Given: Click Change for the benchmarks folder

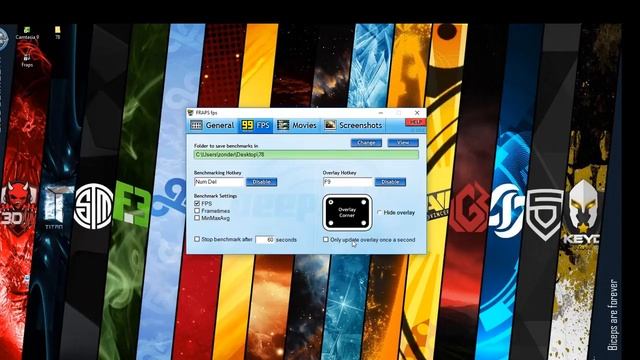Looking at the screenshot, I should point(366,142).
